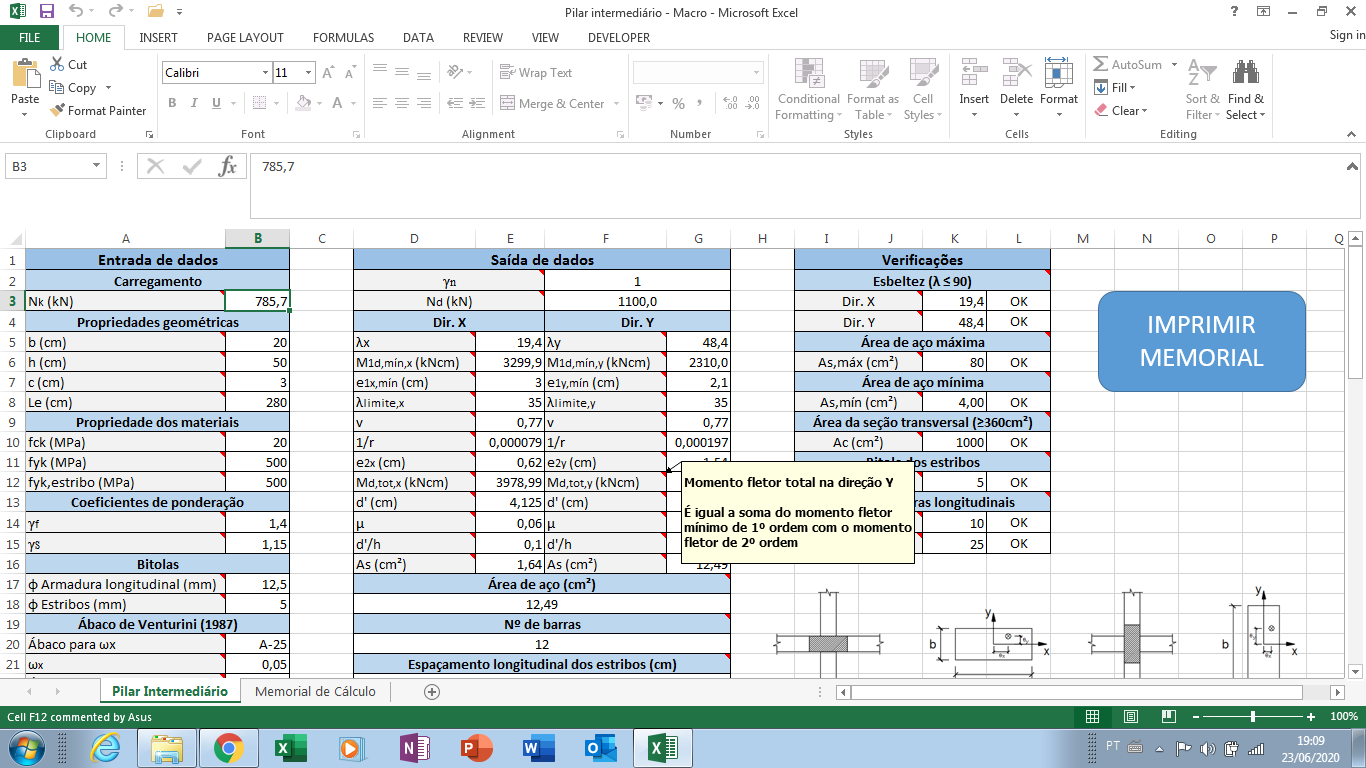1366x768 pixels.
Task: Open Cell Styles gallery
Action: 922,88
